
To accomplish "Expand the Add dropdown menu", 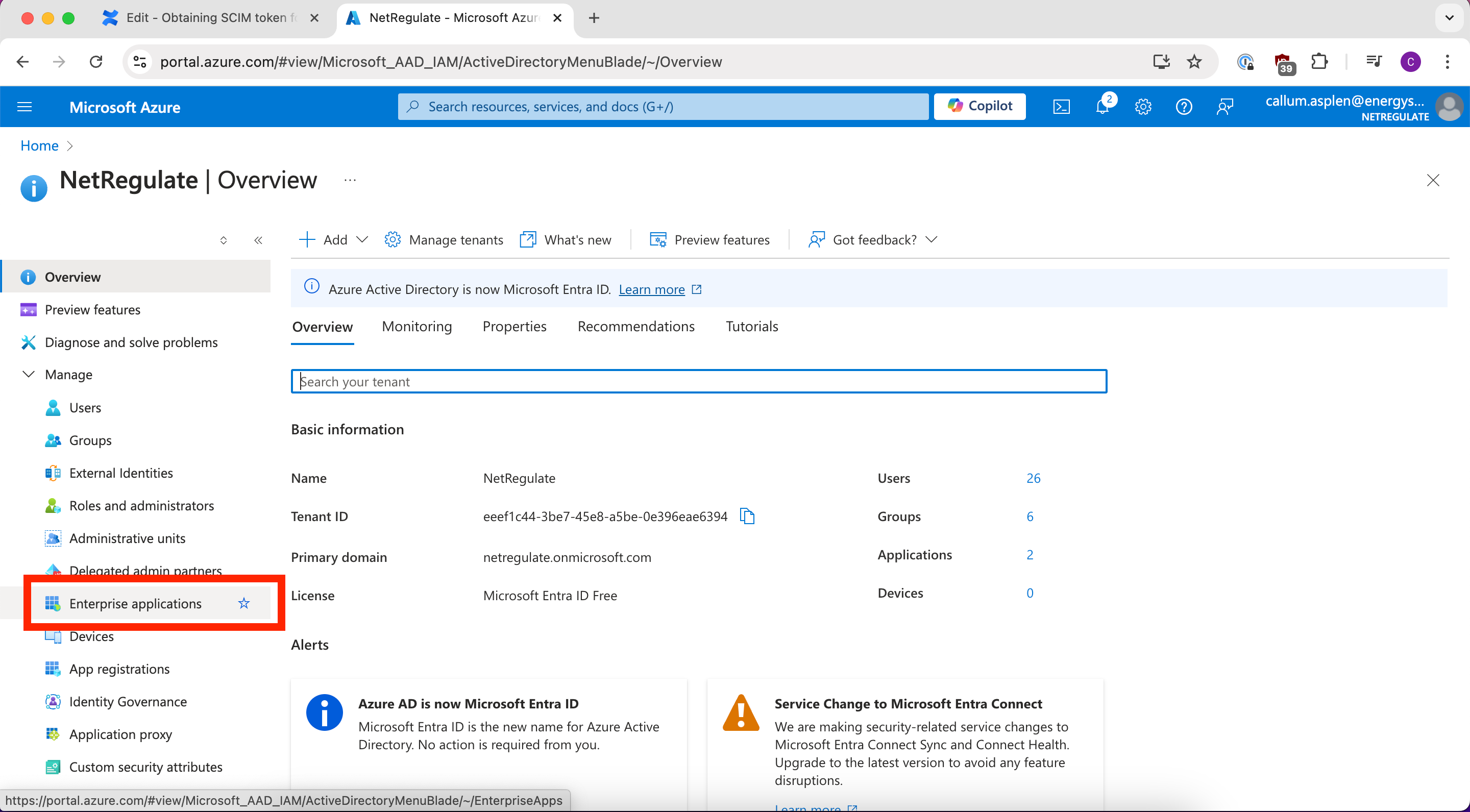I will [334, 240].
